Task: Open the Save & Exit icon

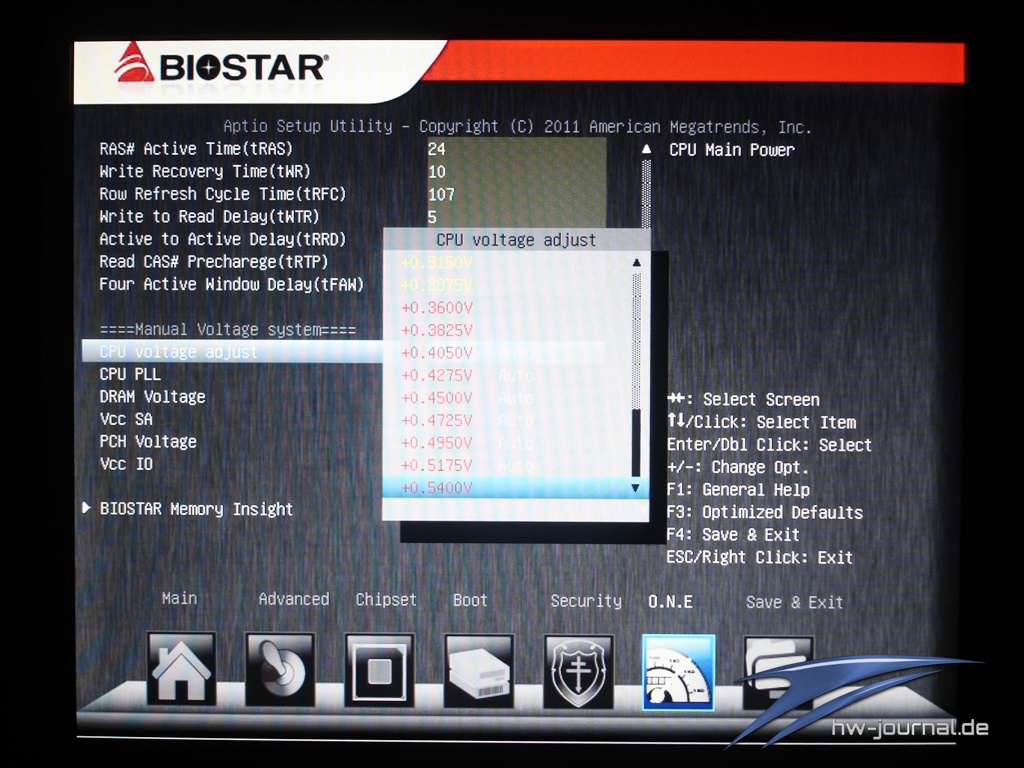Action: (x=778, y=673)
